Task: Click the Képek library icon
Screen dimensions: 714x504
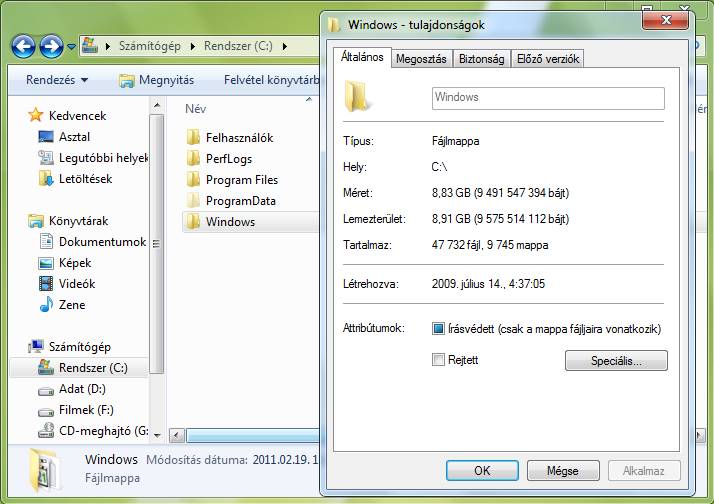Action: point(46,263)
